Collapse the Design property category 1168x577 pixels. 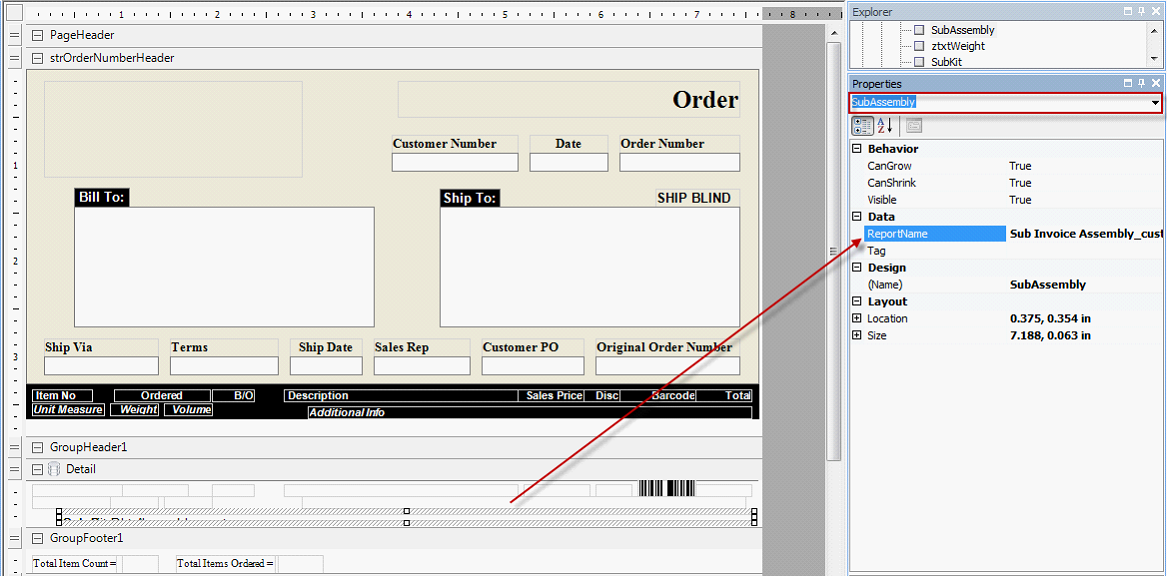point(857,267)
